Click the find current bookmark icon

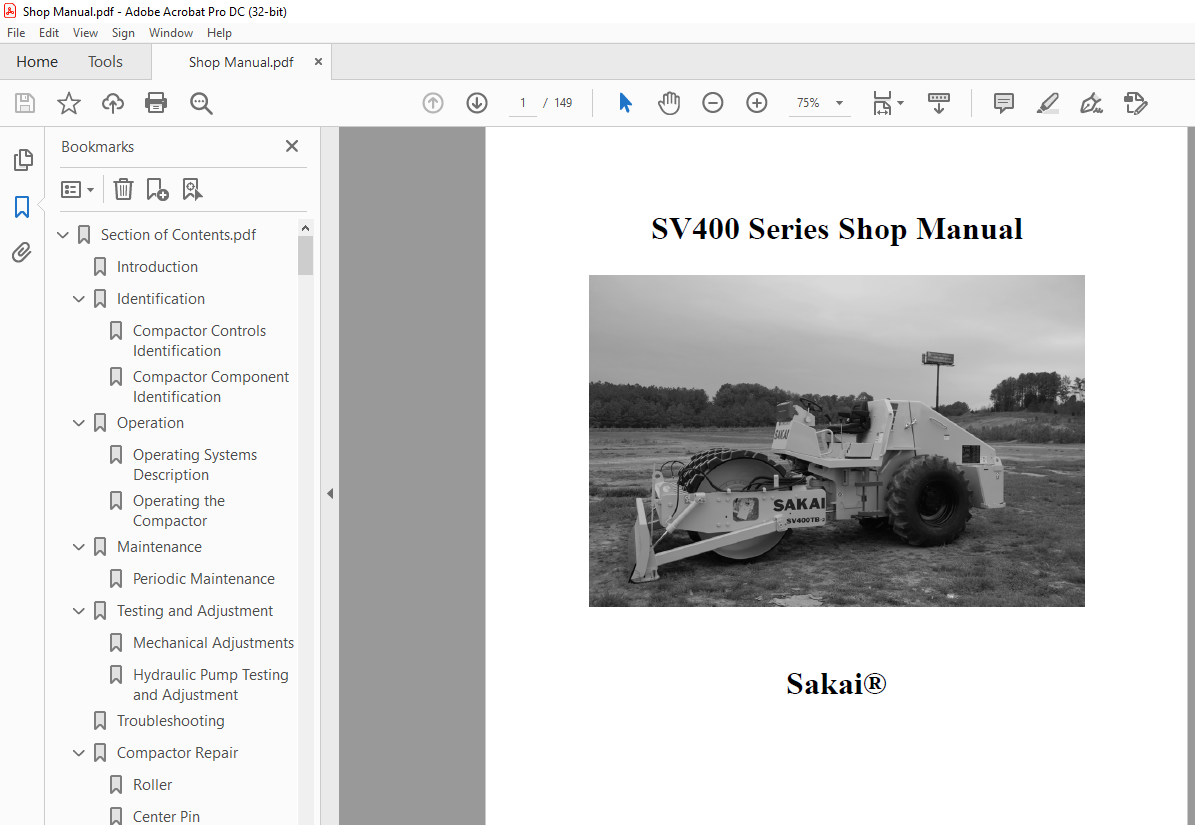192,189
